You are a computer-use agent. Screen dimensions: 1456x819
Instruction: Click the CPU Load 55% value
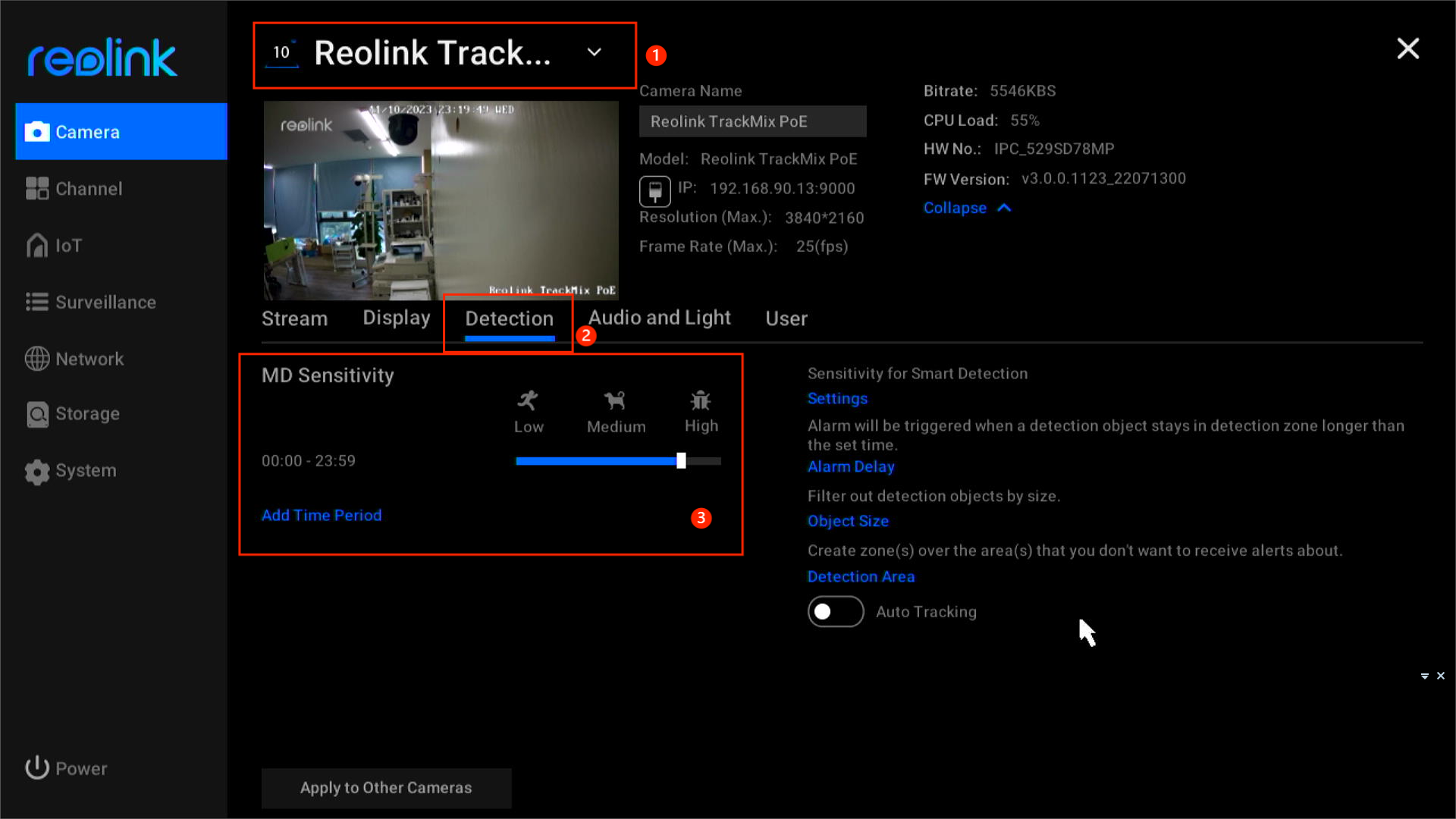1025,121
